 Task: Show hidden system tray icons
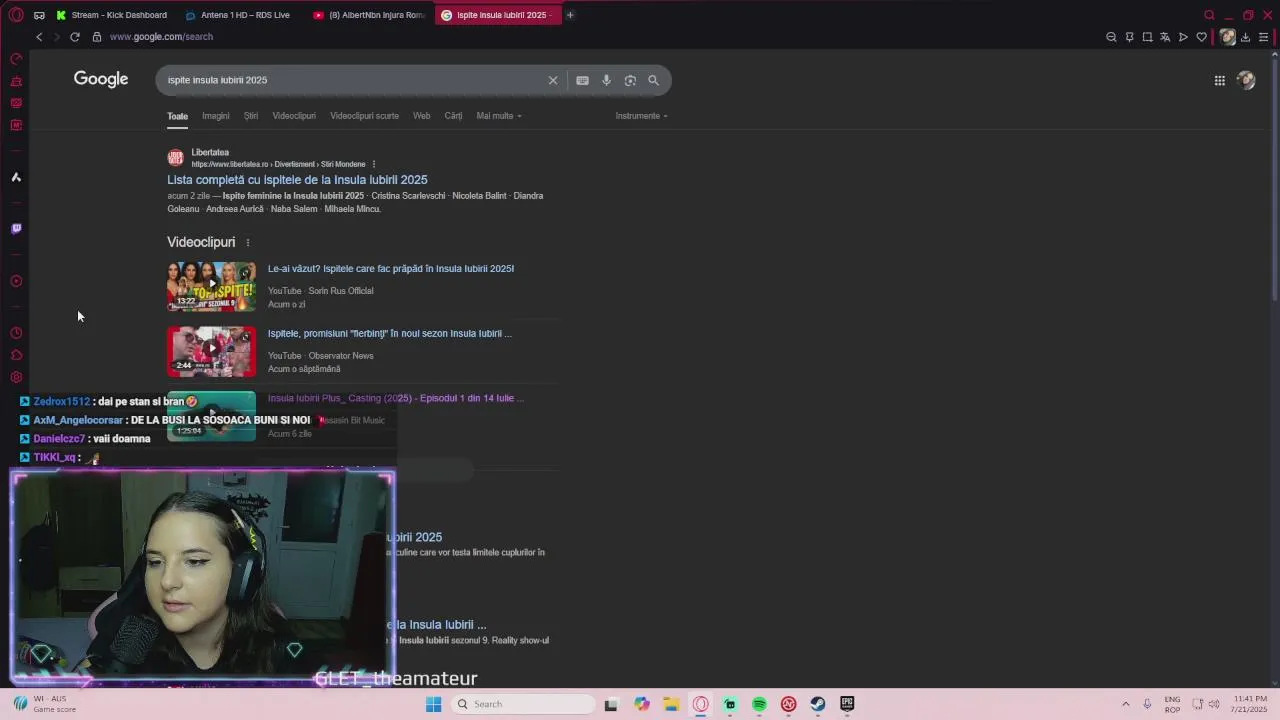tap(1126, 704)
